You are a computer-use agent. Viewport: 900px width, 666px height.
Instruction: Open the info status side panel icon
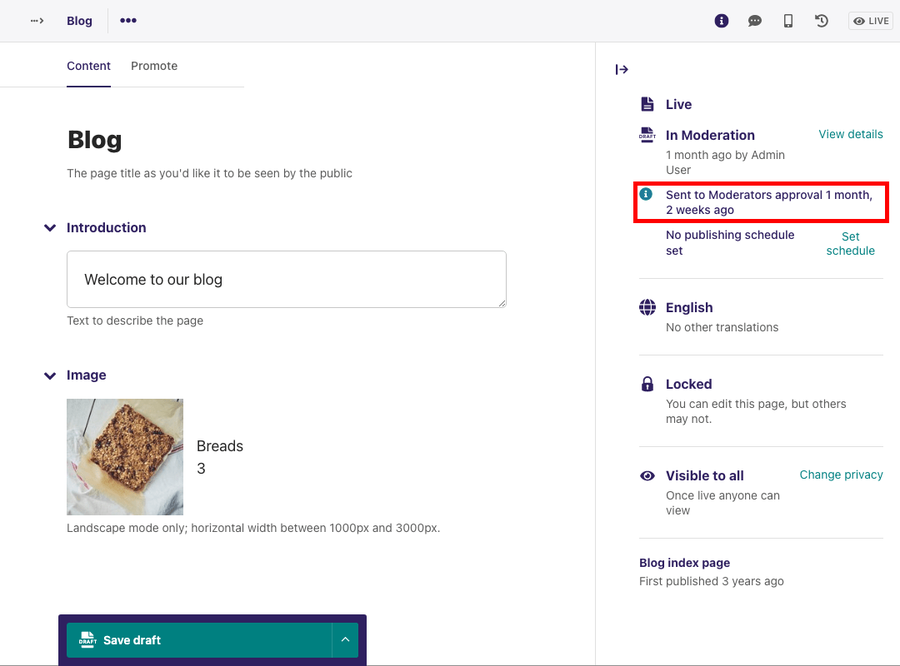point(722,21)
